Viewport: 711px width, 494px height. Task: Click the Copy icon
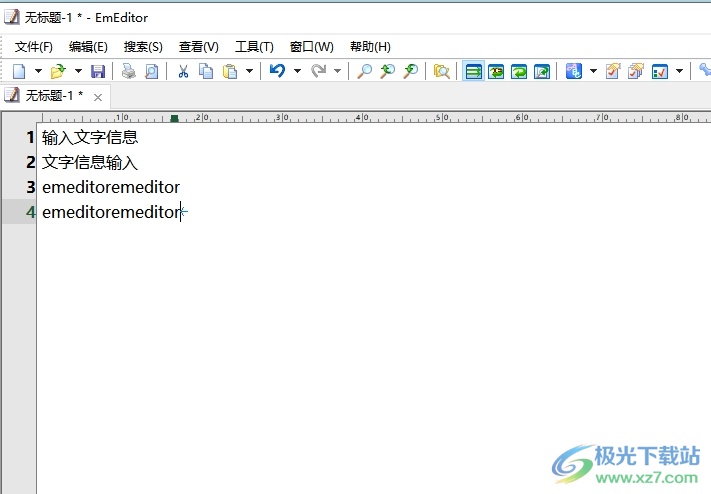(206, 71)
